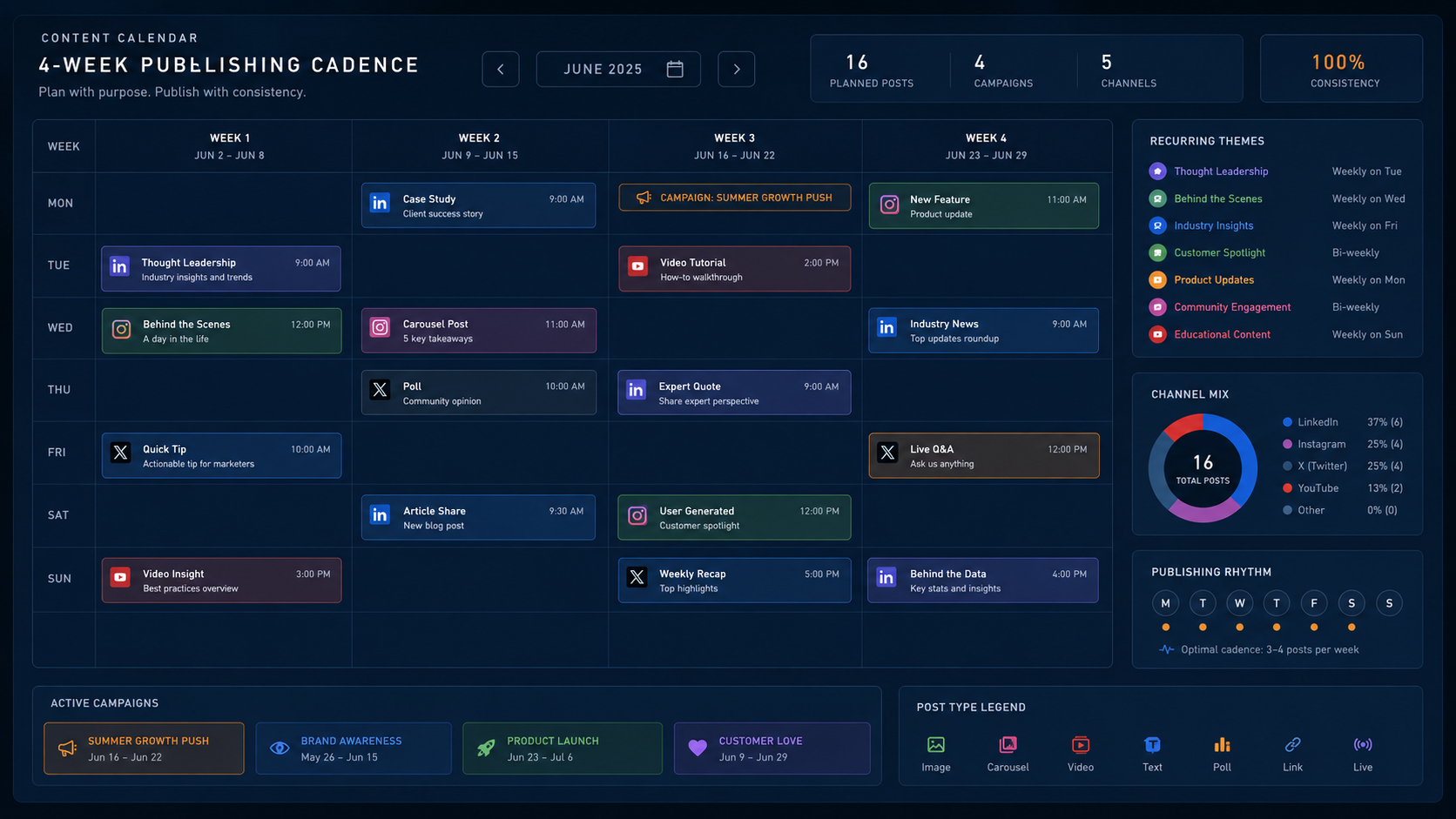Image resolution: width=1456 pixels, height=819 pixels.
Task: Click the X icon on Quick Tip post
Action: coord(121,453)
